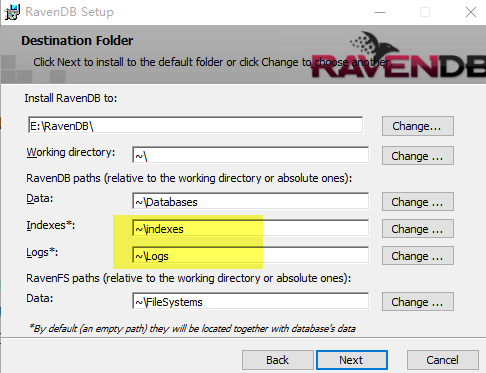Click the 'Working directory:' label

(x=71, y=152)
